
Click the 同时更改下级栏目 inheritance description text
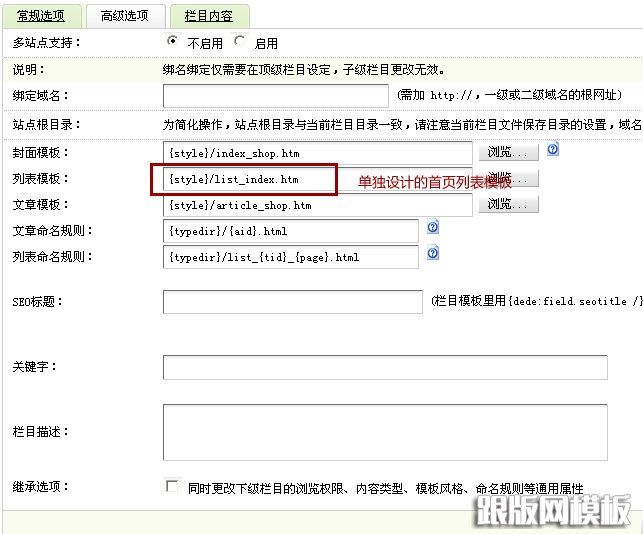(x=385, y=488)
